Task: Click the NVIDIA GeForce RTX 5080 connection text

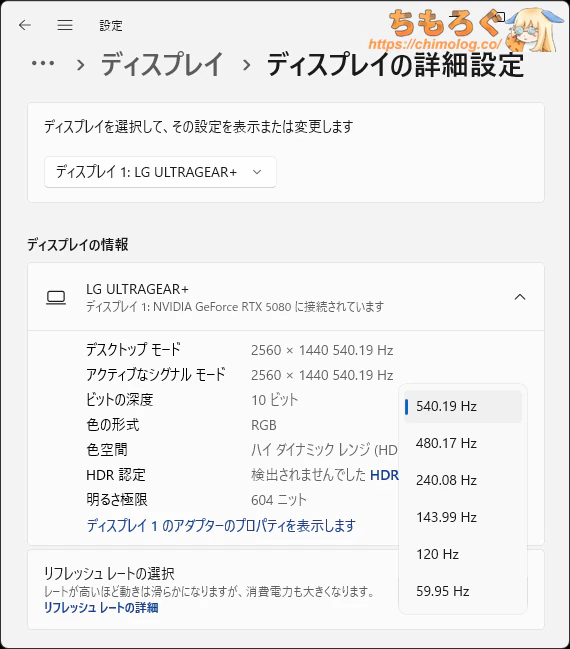Action: (x=235, y=307)
